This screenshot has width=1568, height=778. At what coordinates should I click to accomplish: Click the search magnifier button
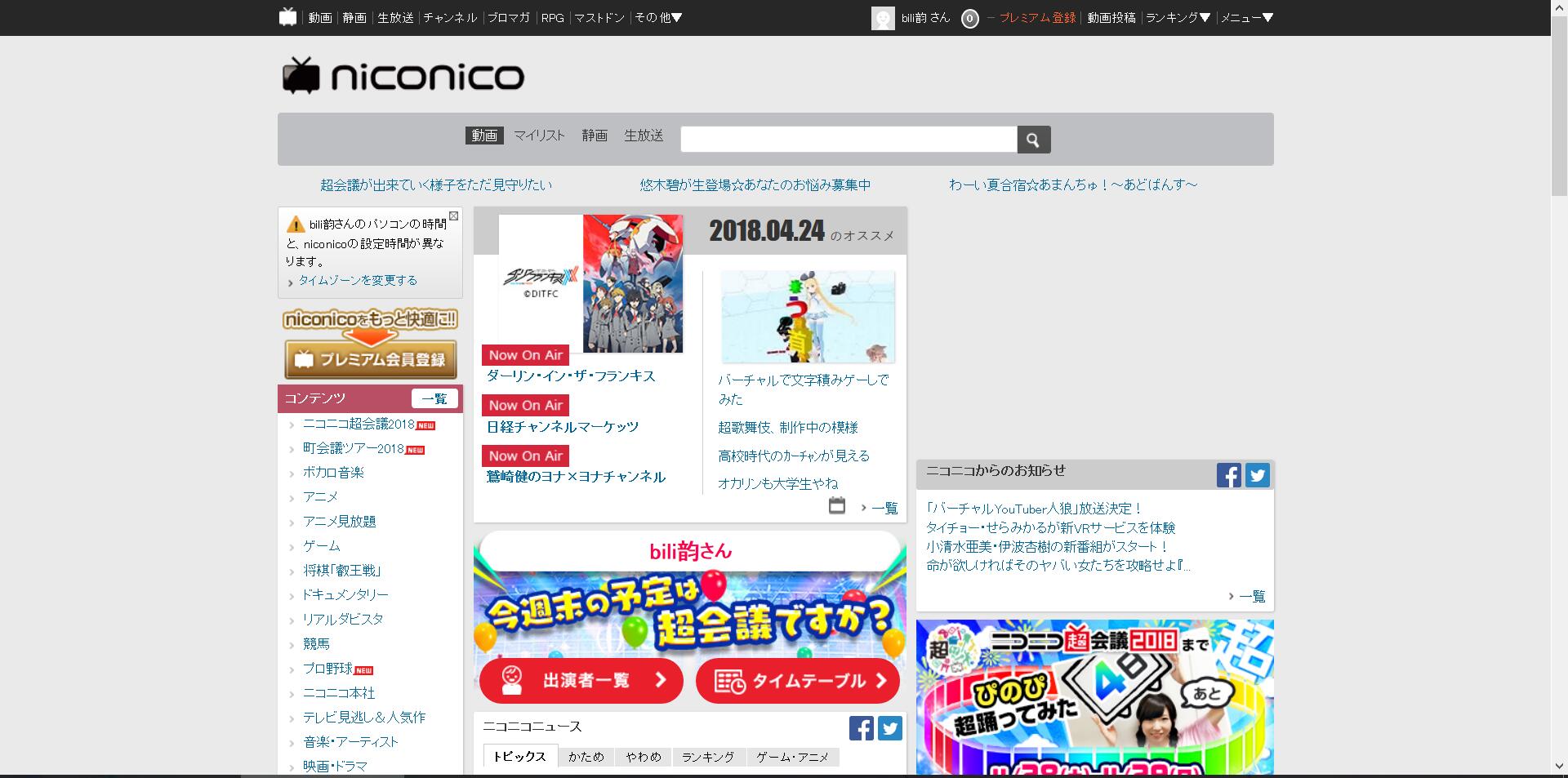tap(1033, 140)
